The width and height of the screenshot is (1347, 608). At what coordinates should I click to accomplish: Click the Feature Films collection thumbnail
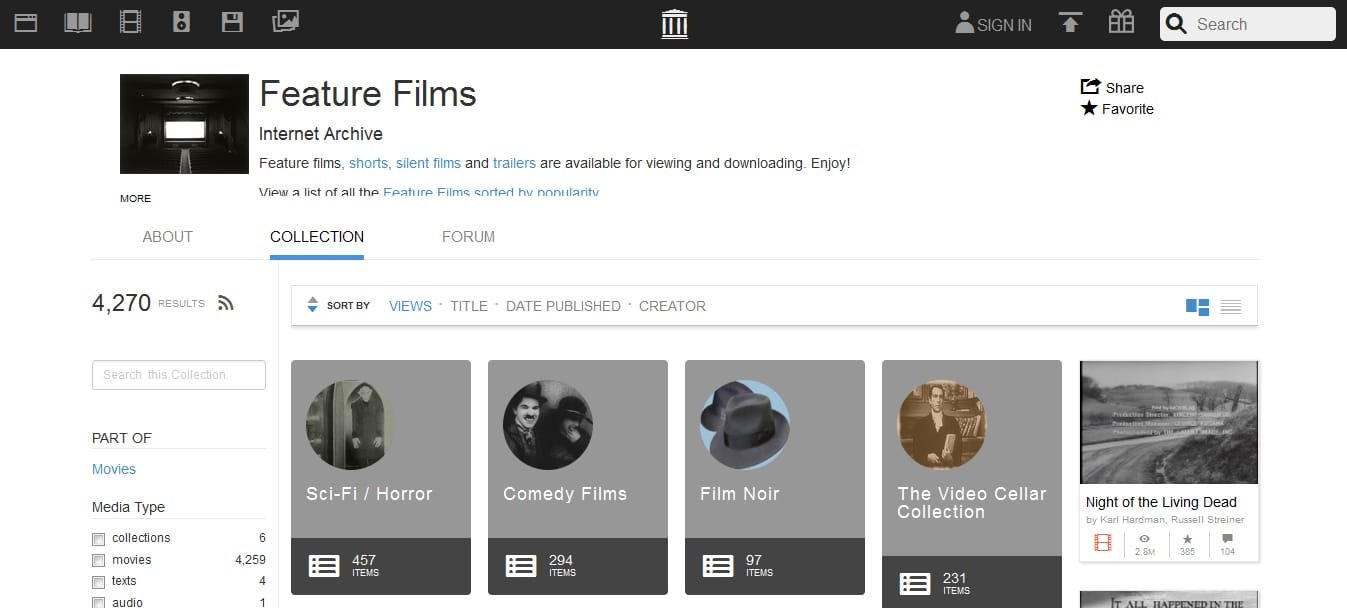[x=184, y=124]
